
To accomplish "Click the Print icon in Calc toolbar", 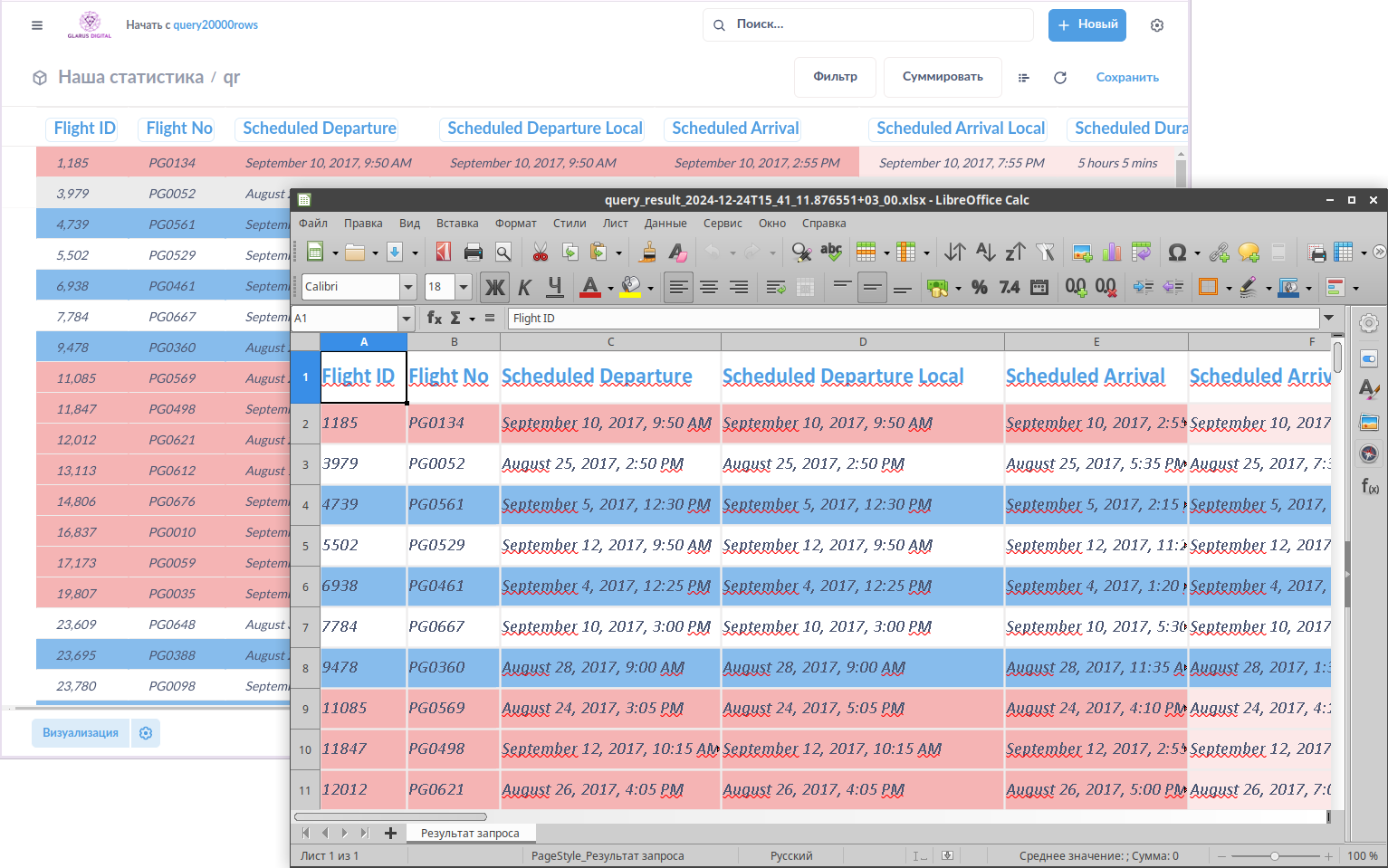I will pyautogui.click(x=473, y=253).
